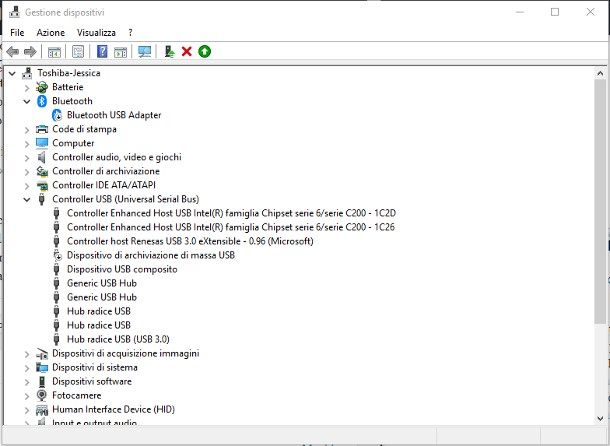Click the Controller IDE ATA/ATAPI icon
Screen dimensions: 610x446
(42, 186)
